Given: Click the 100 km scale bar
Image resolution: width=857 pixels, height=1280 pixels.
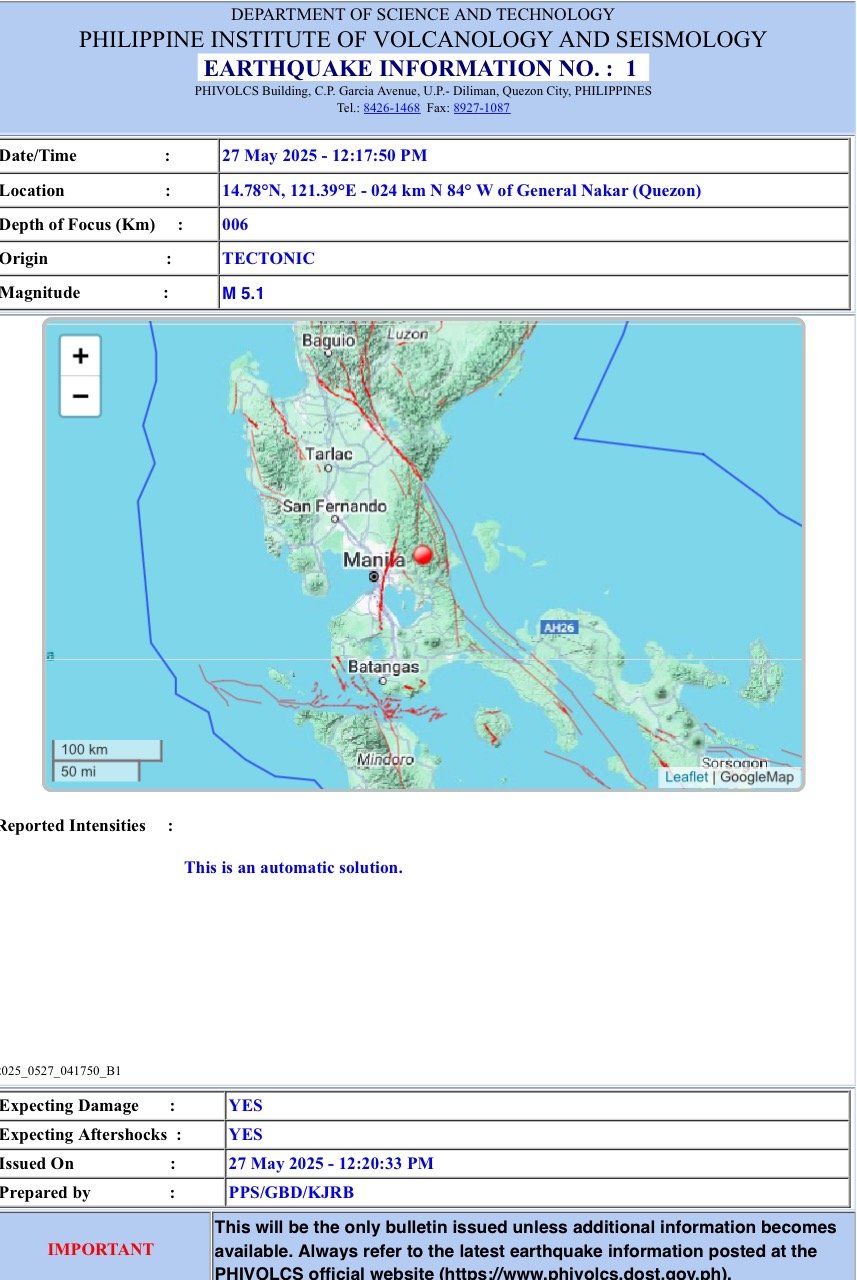Looking at the screenshot, I should pyautogui.click(x=106, y=750).
